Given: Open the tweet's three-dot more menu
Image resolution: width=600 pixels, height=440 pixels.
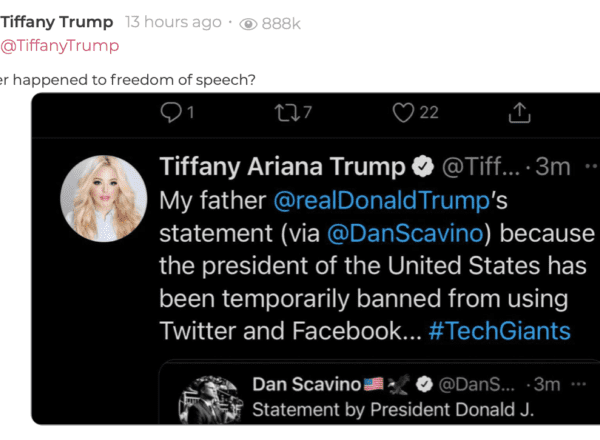Looking at the screenshot, I should coord(590,167).
